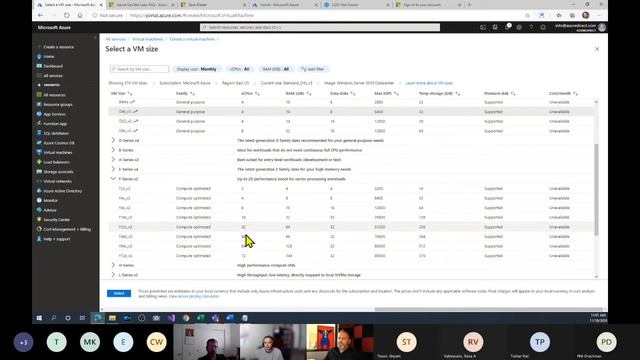Open View Azure pricing calculator link

194,296
